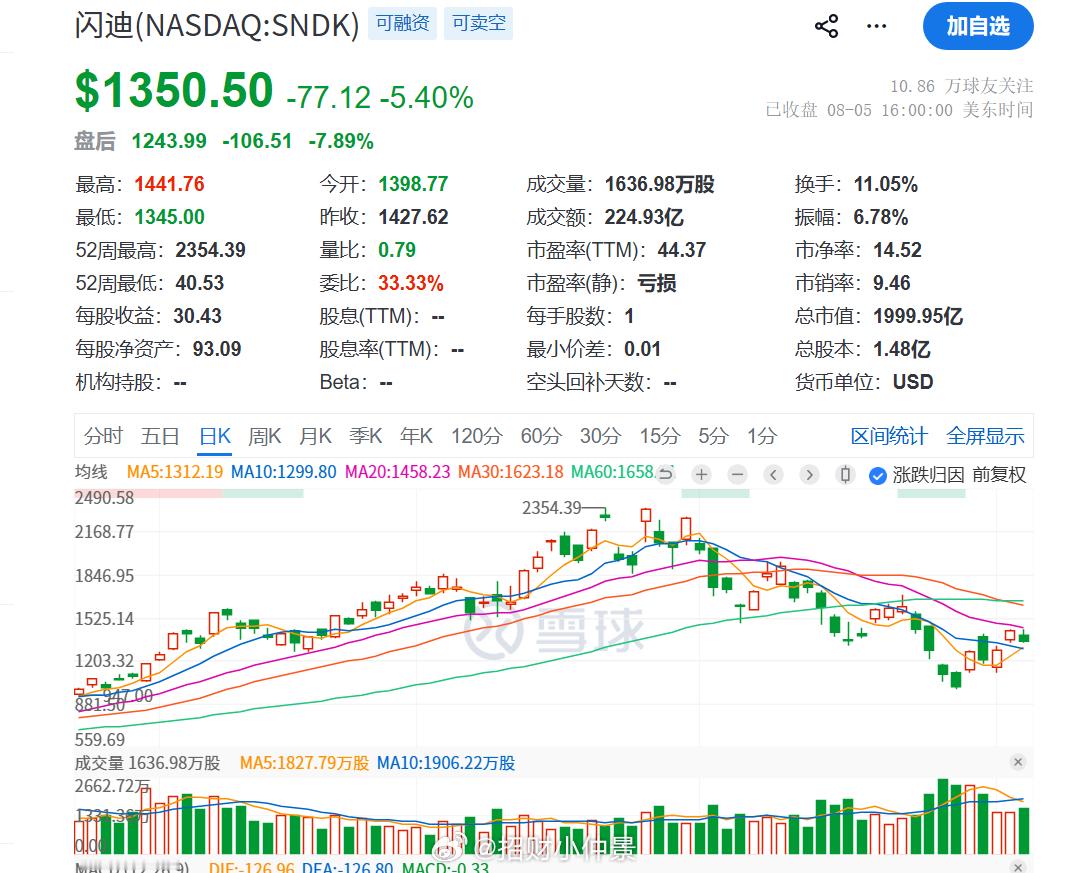Screen dimensions: 1071x873
Task: Click the 最高 value 1441.76
Action: coord(169,184)
